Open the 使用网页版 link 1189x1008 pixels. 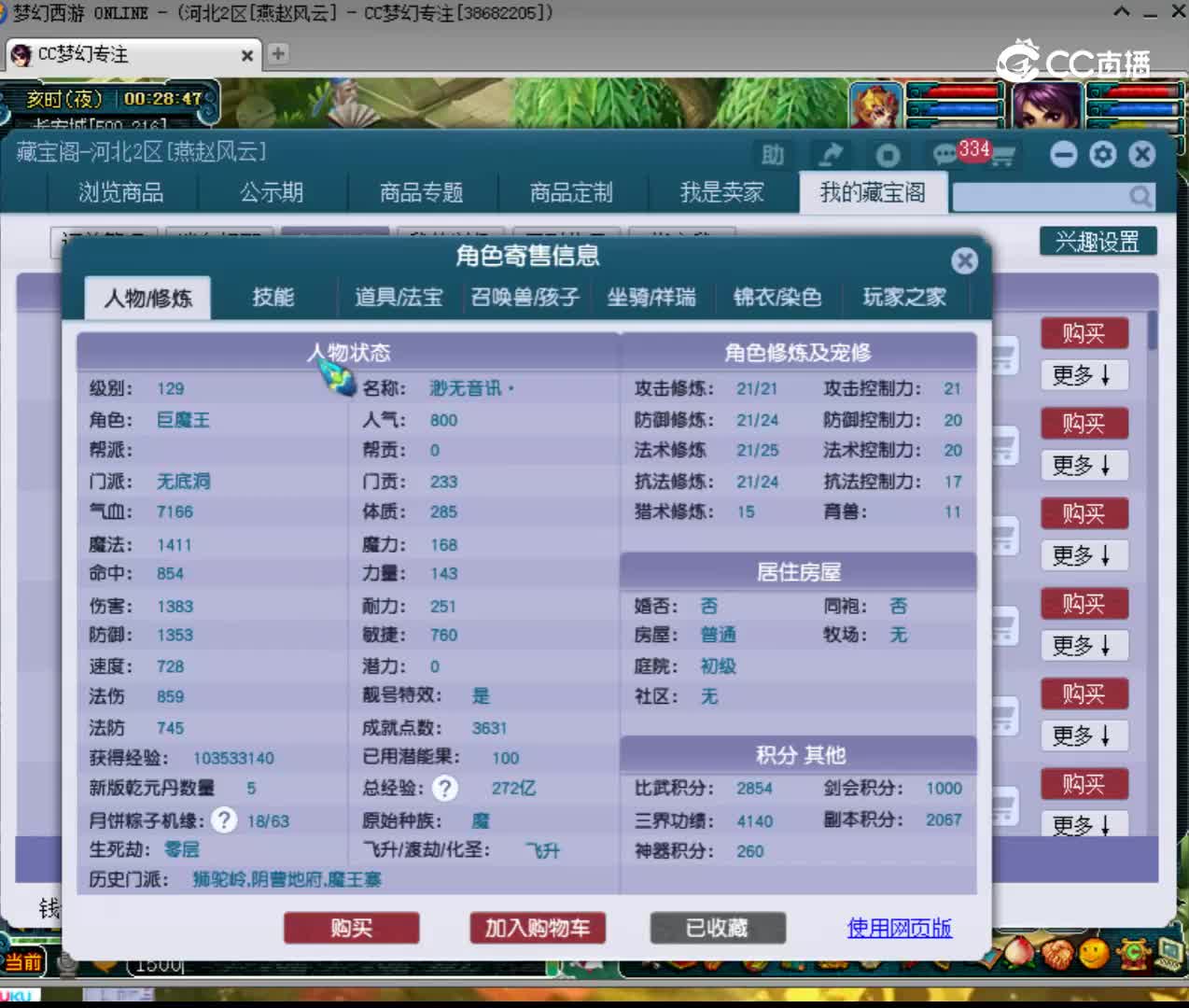pos(900,928)
